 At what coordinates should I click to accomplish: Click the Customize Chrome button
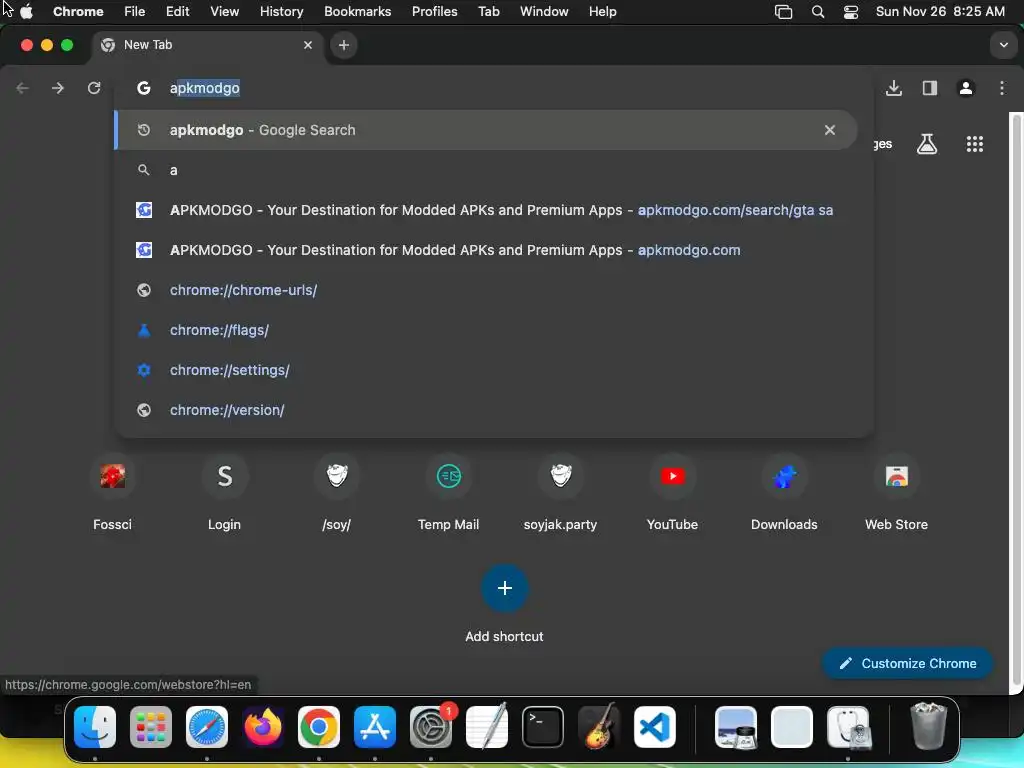(908, 664)
